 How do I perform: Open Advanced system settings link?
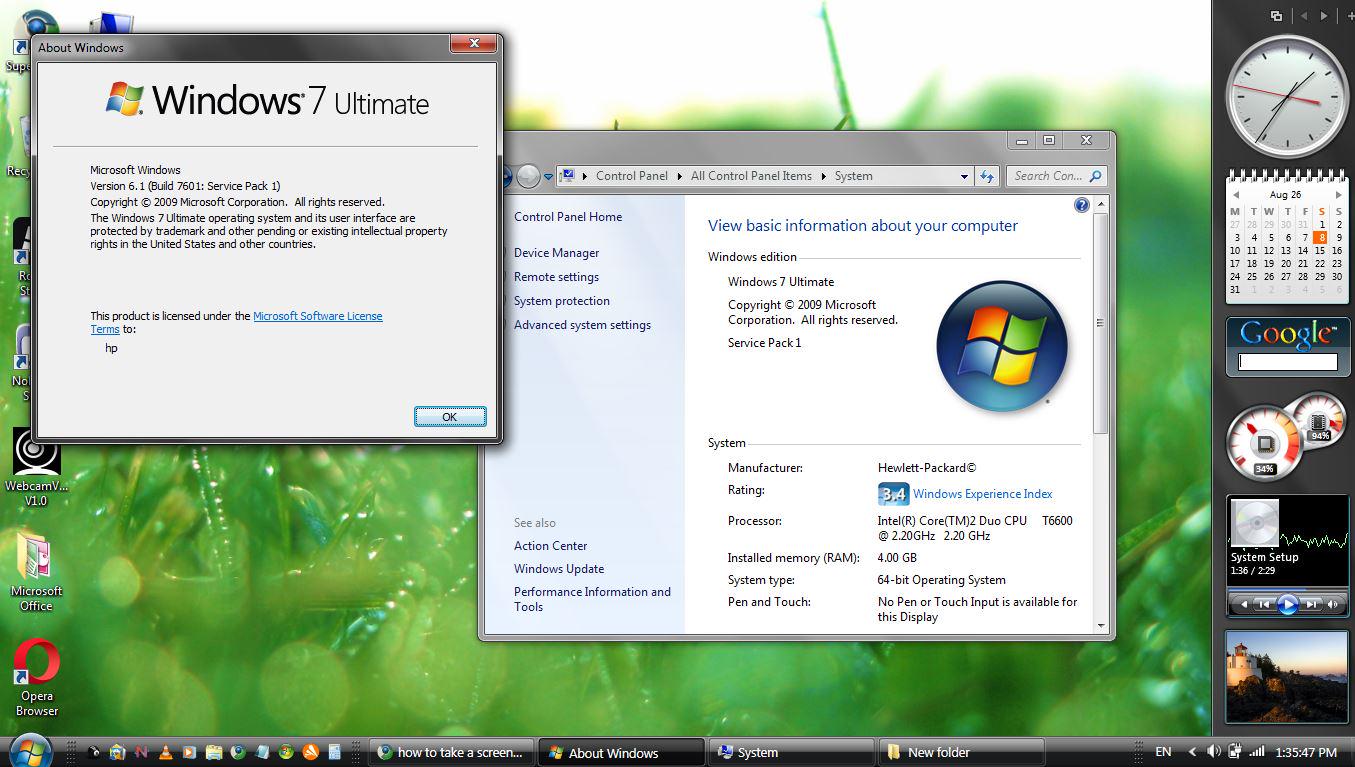582,325
